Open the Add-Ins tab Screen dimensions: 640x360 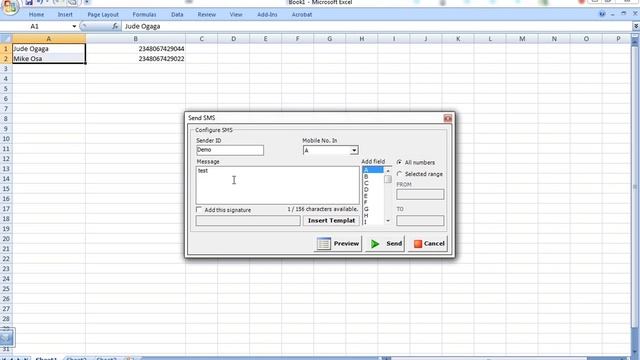pyautogui.click(x=267, y=15)
